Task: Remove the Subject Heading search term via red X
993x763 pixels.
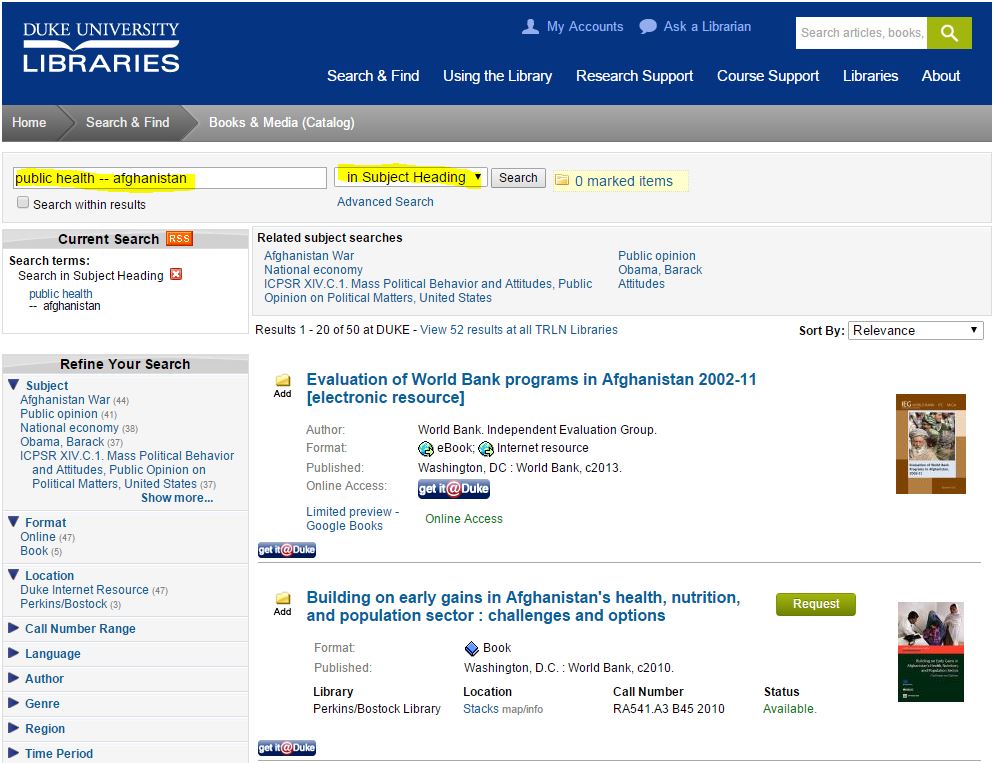Action: 176,274
